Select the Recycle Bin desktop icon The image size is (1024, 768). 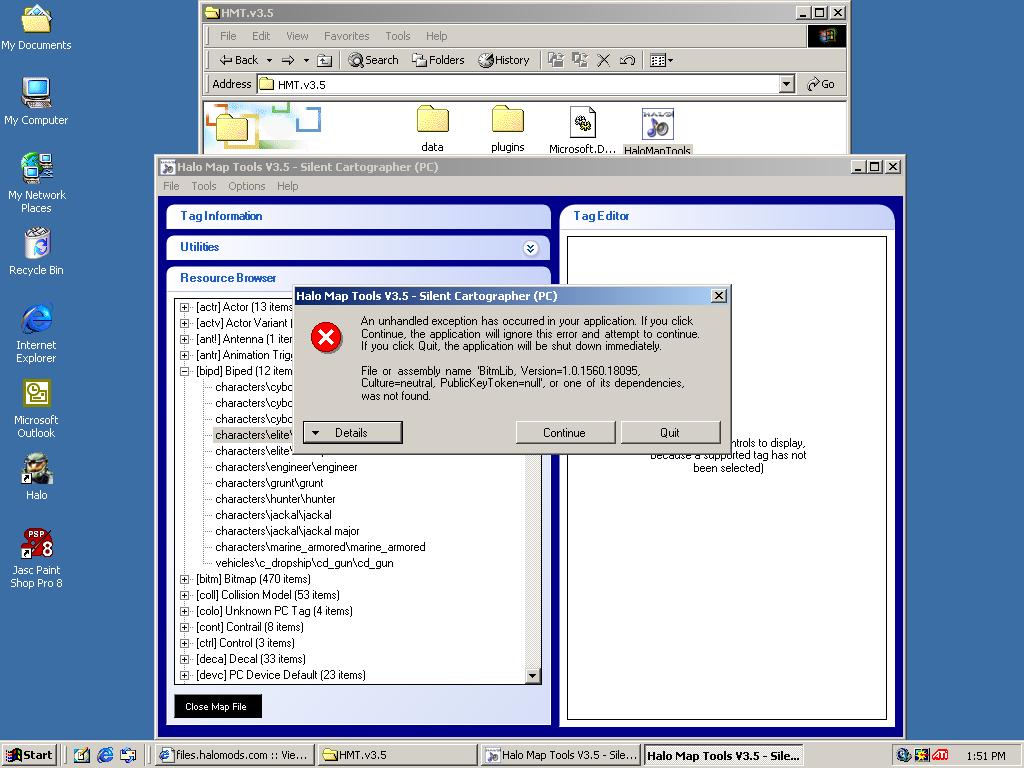pos(36,251)
